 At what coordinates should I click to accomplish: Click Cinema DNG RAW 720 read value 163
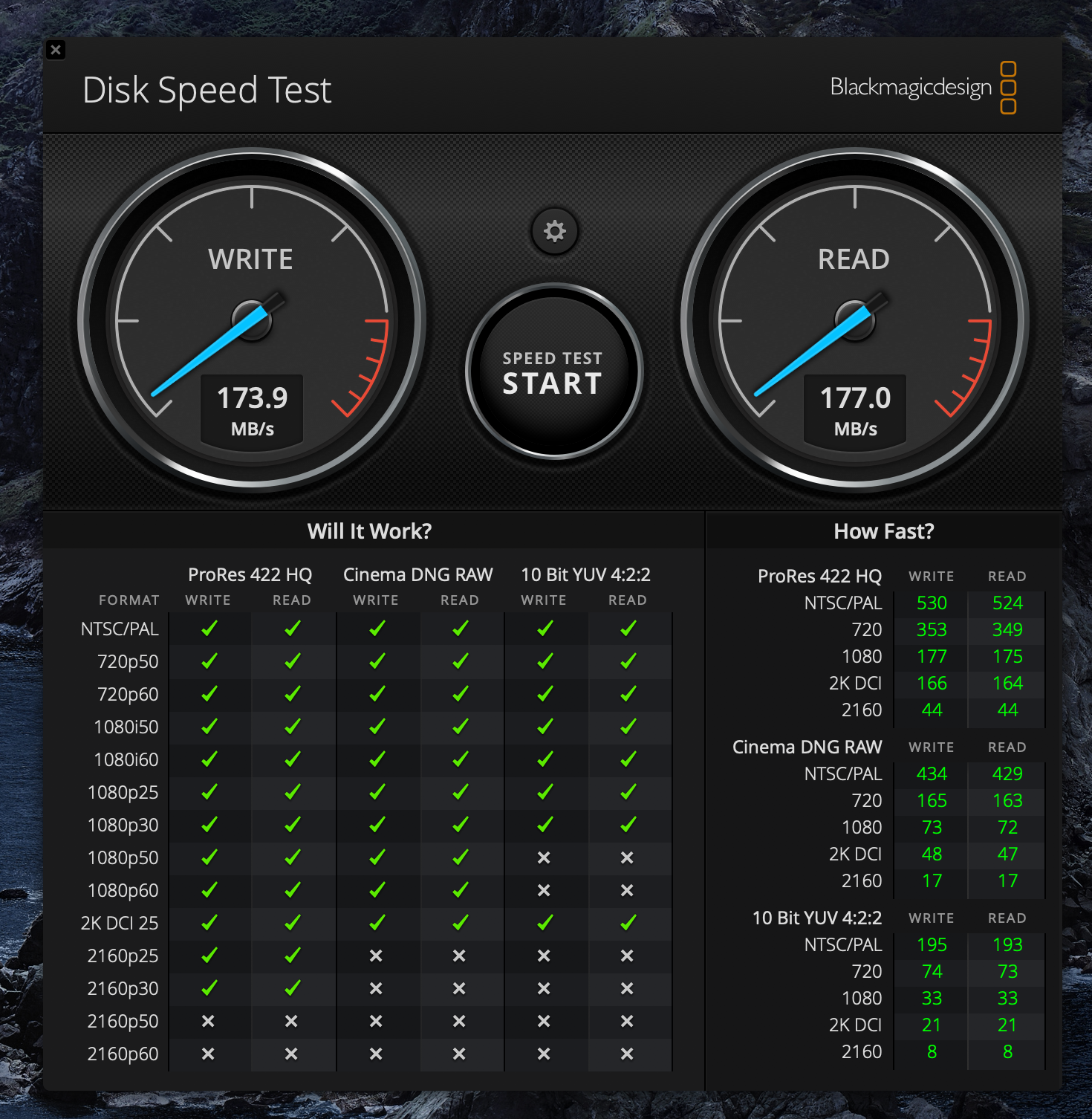pyautogui.click(x=1007, y=800)
